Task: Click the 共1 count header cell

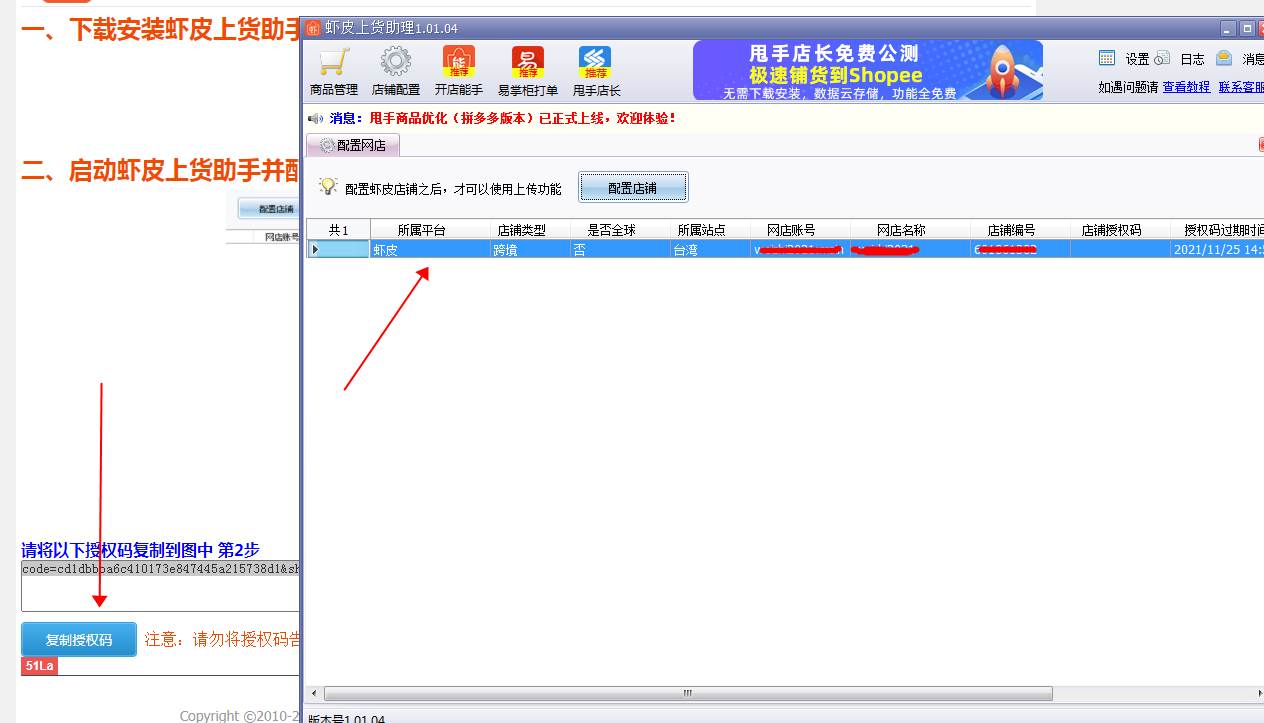Action: click(x=338, y=230)
